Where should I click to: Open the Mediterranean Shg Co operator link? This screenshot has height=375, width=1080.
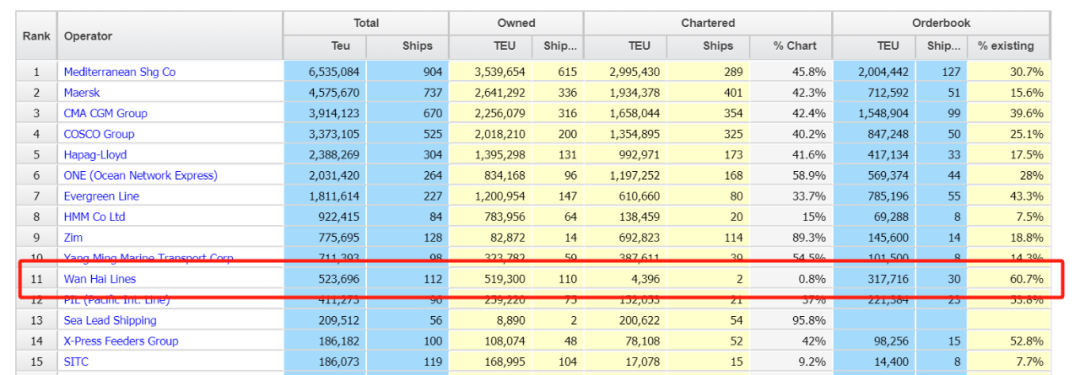coord(120,72)
